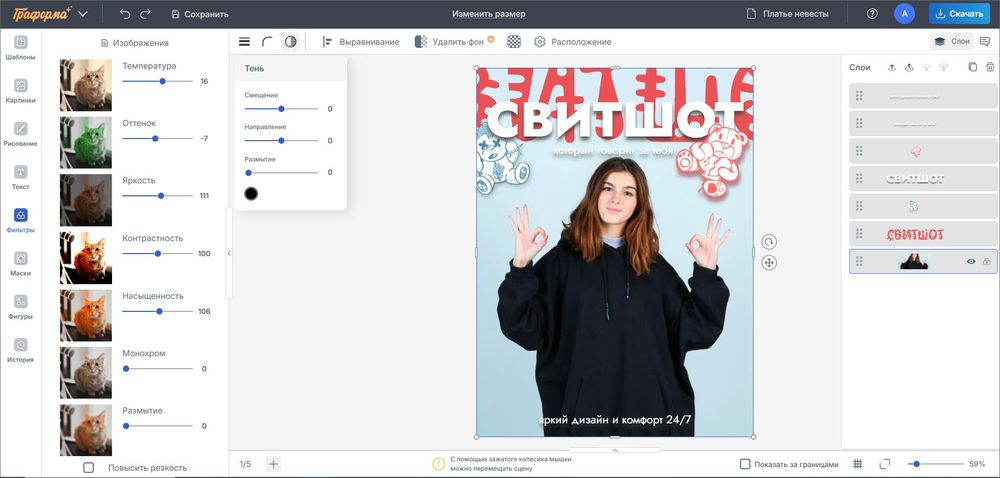Open the Фильтры sidebar section
Screen dimensions: 1000x478
click(20, 221)
